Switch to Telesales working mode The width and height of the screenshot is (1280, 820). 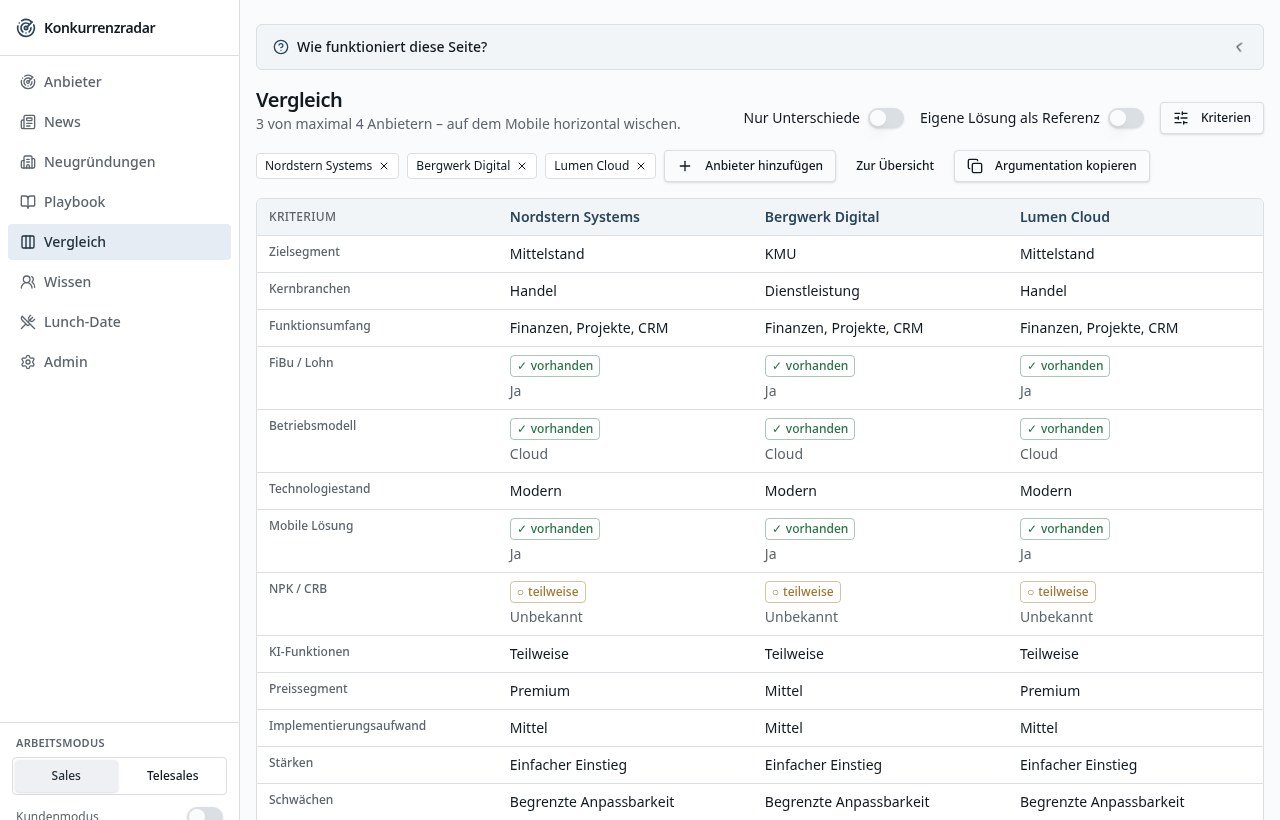click(x=172, y=776)
